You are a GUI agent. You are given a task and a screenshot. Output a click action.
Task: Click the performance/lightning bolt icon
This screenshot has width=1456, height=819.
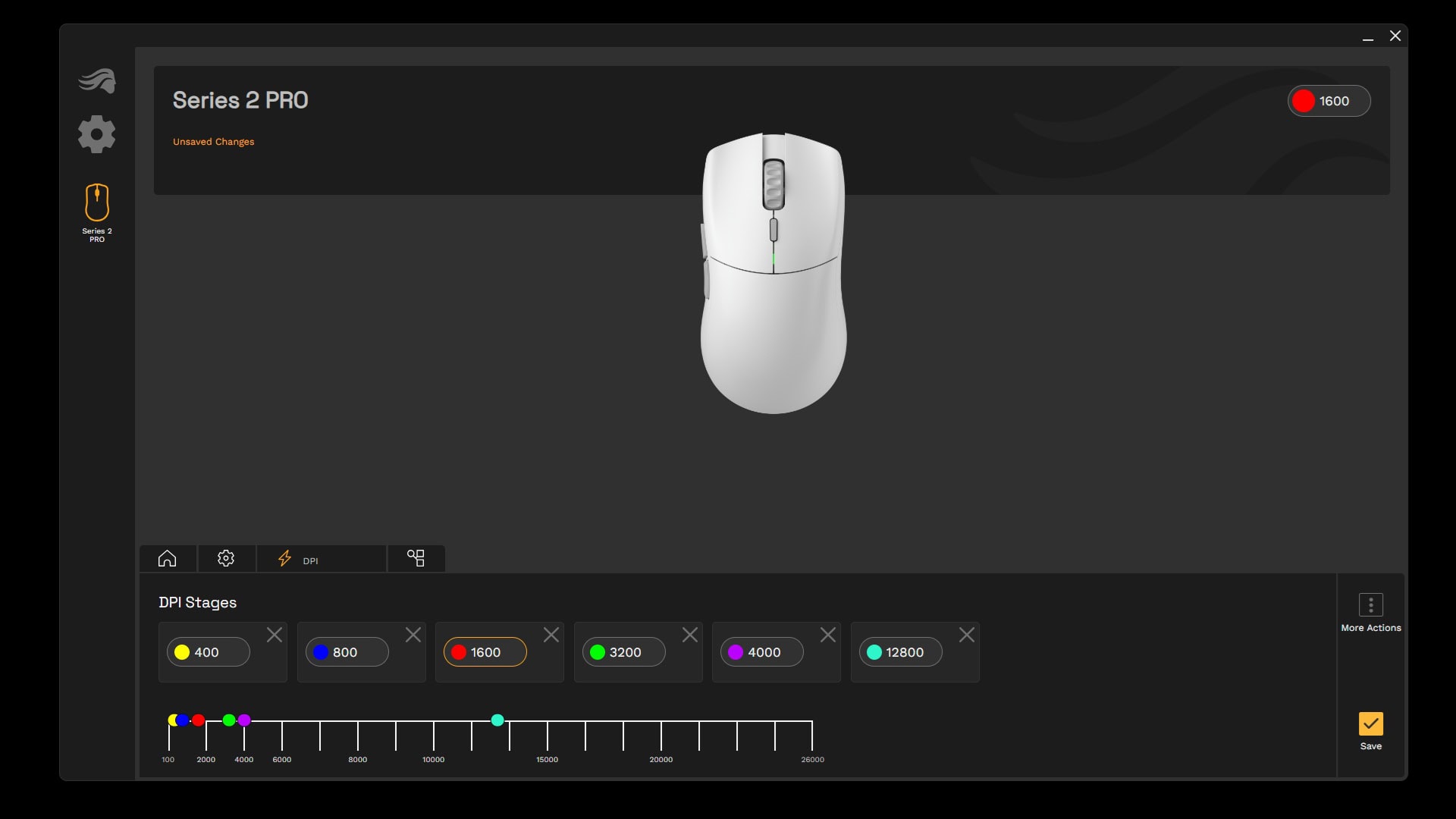click(x=284, y=558)
